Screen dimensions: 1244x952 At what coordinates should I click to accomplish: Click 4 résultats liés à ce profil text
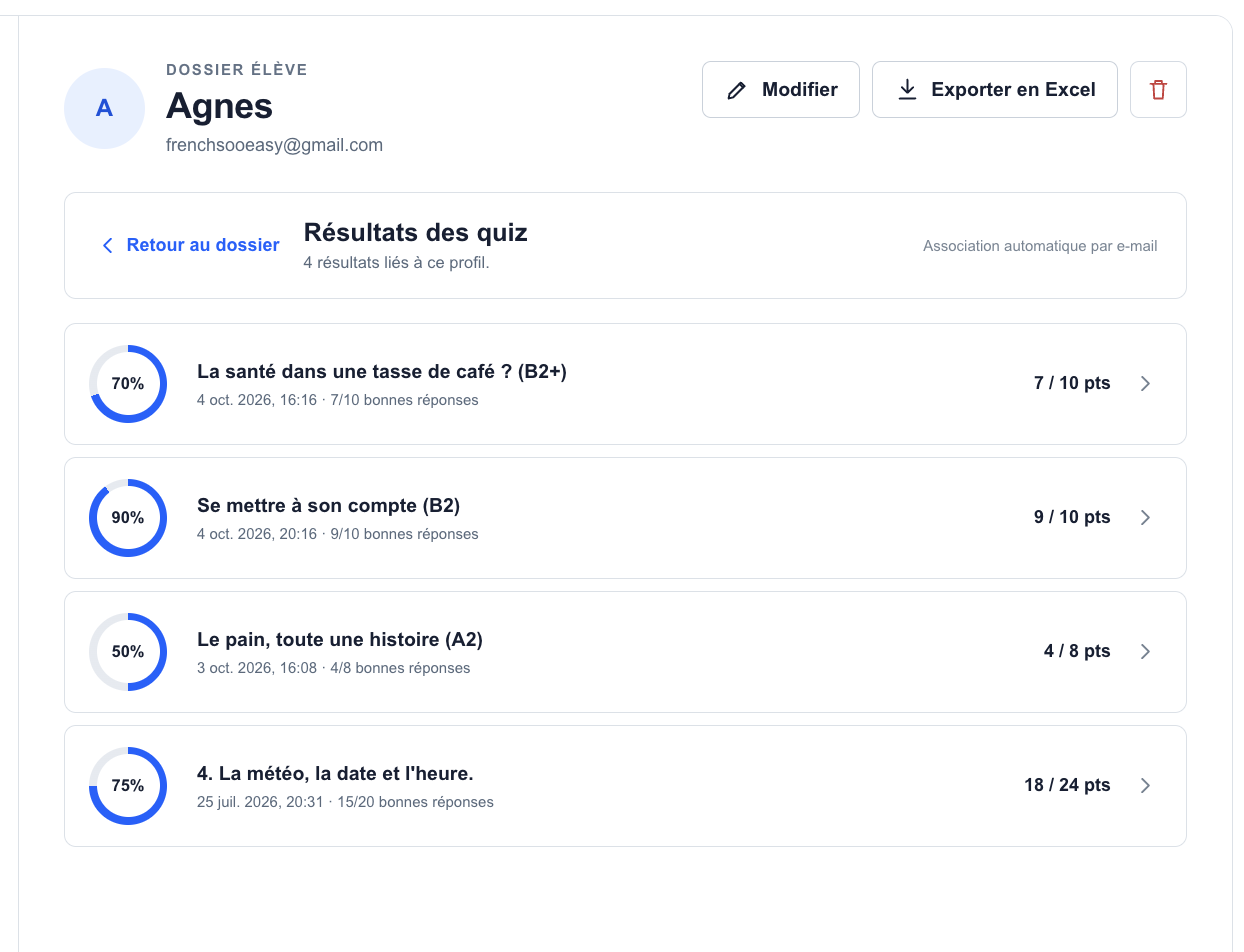(396, 264)
